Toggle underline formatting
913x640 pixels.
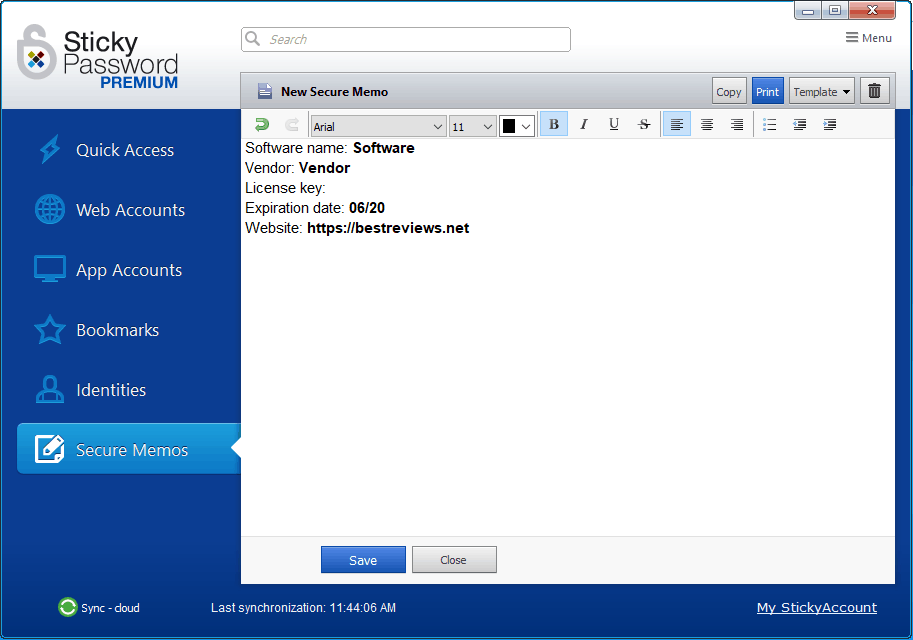(613, 123)
